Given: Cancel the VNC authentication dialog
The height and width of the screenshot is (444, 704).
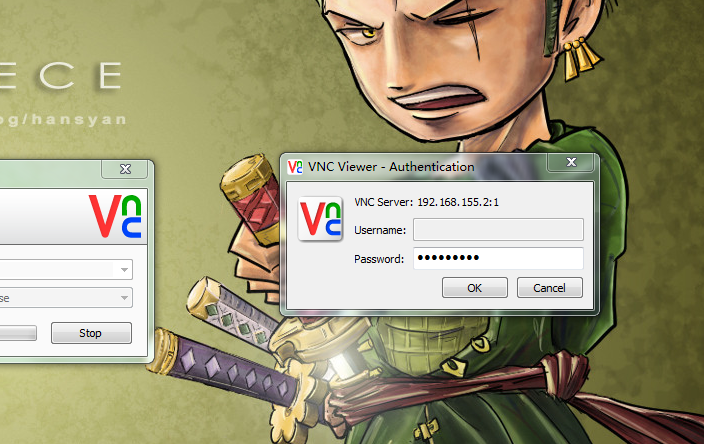Looking at the screenshot, I should pos(550,287).
